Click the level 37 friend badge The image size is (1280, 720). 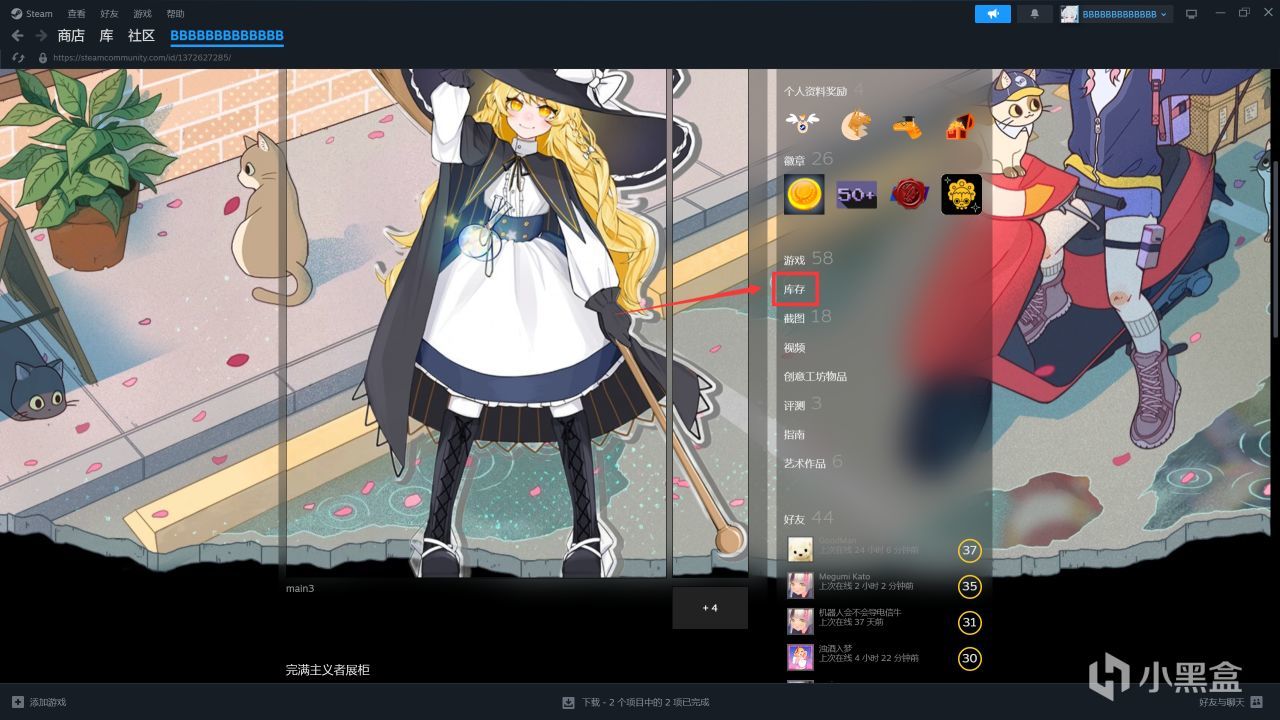(x=969, y=550)
